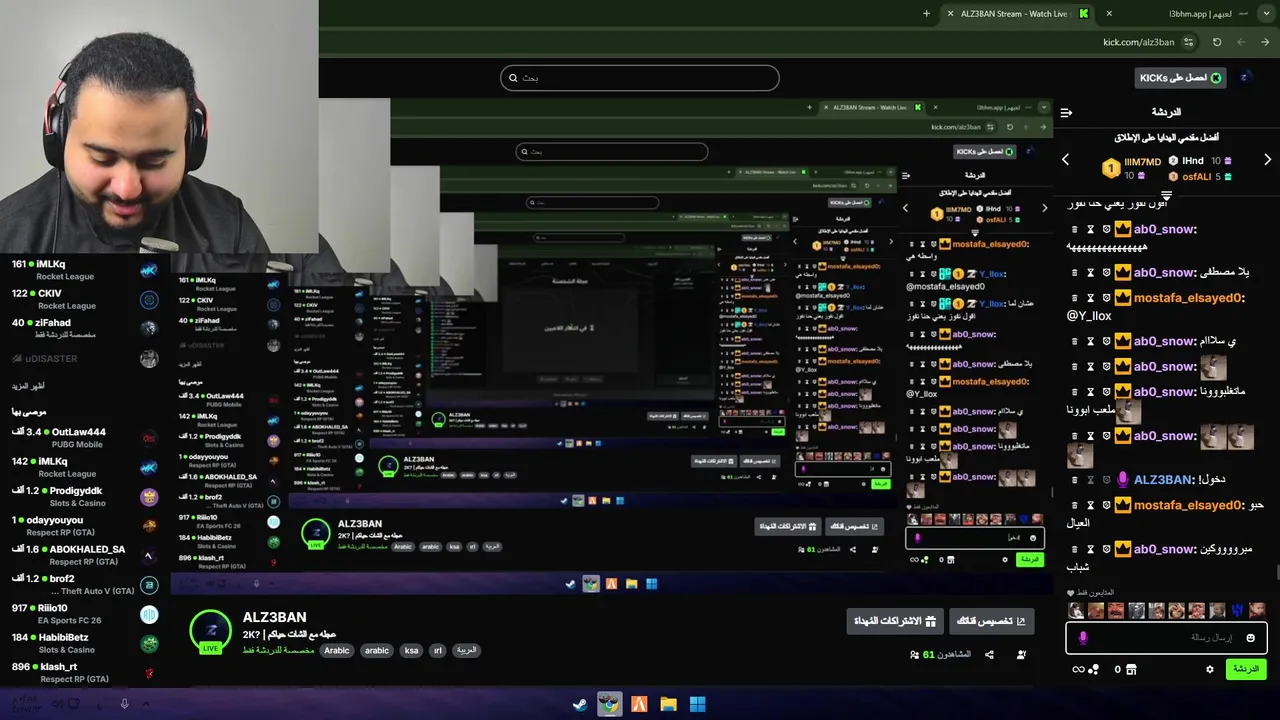
Task: Click the follow user icon below stream
Action: click(1021, 655)
